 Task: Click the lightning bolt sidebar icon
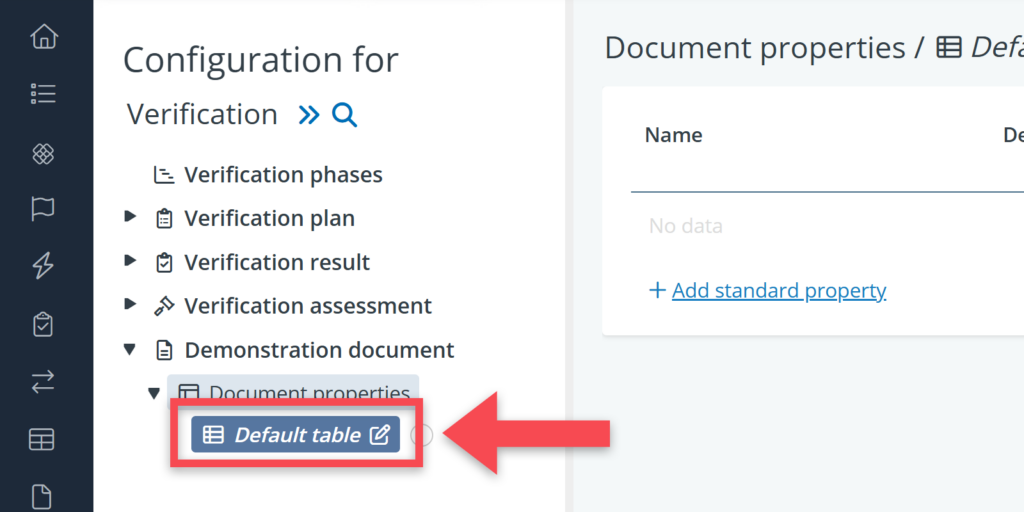[43, 266]
